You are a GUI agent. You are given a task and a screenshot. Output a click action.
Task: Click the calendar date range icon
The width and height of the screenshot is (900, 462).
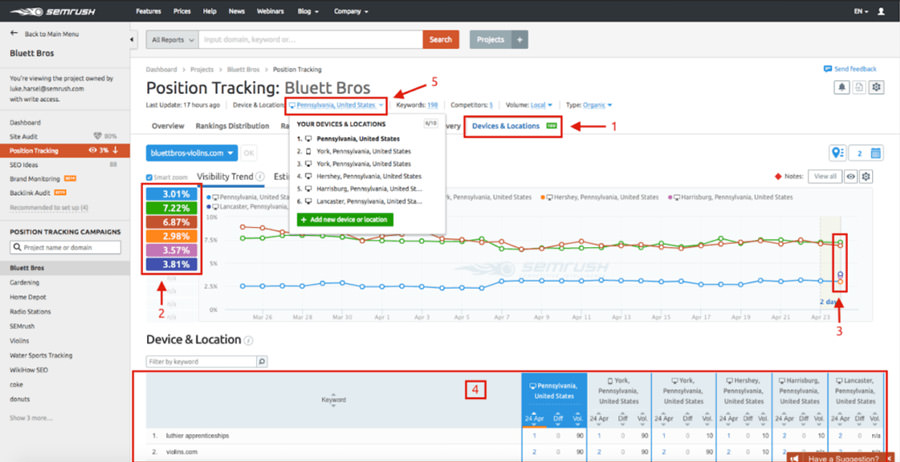click(x=875, y=153)
